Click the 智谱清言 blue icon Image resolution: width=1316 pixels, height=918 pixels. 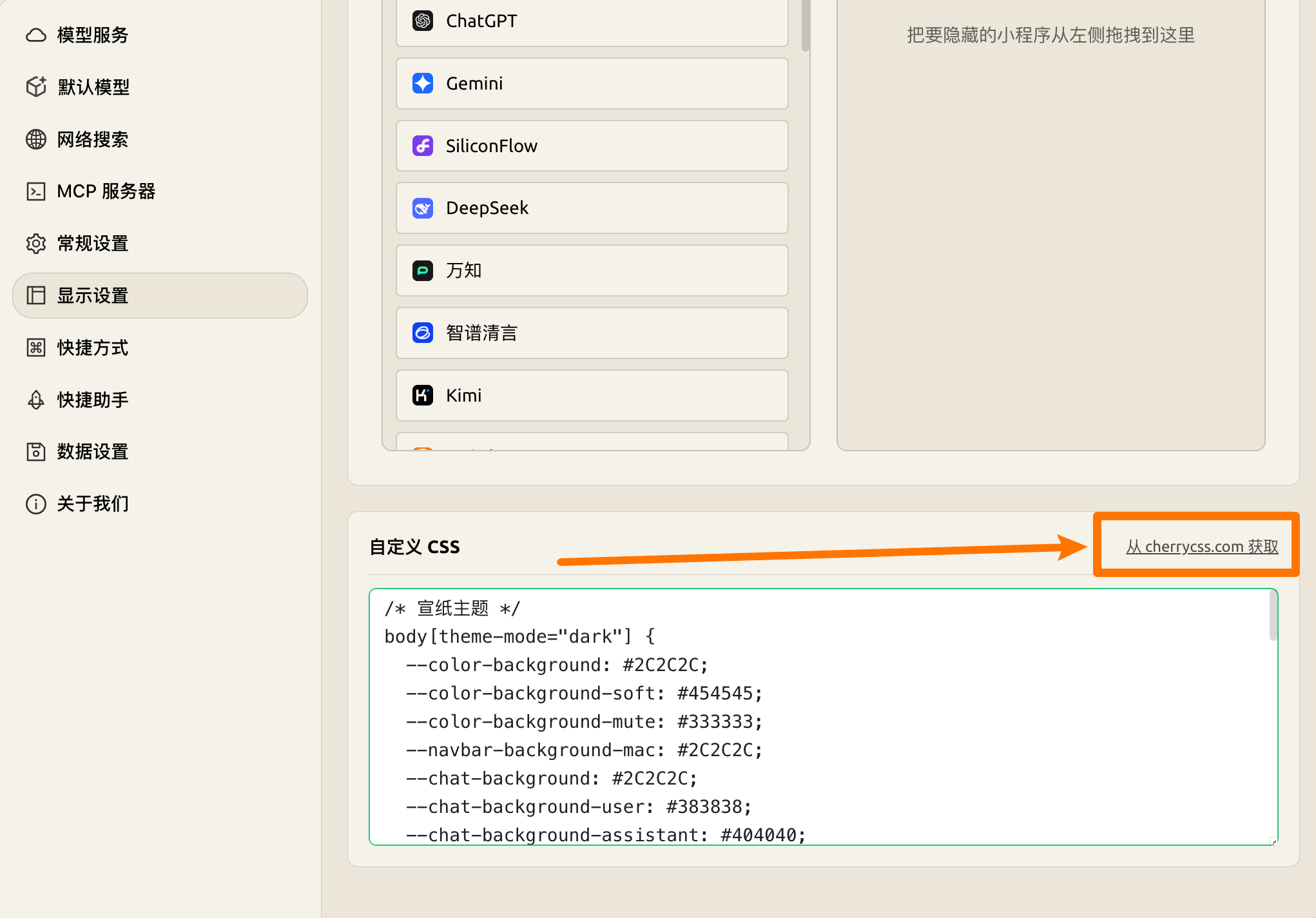423,333
